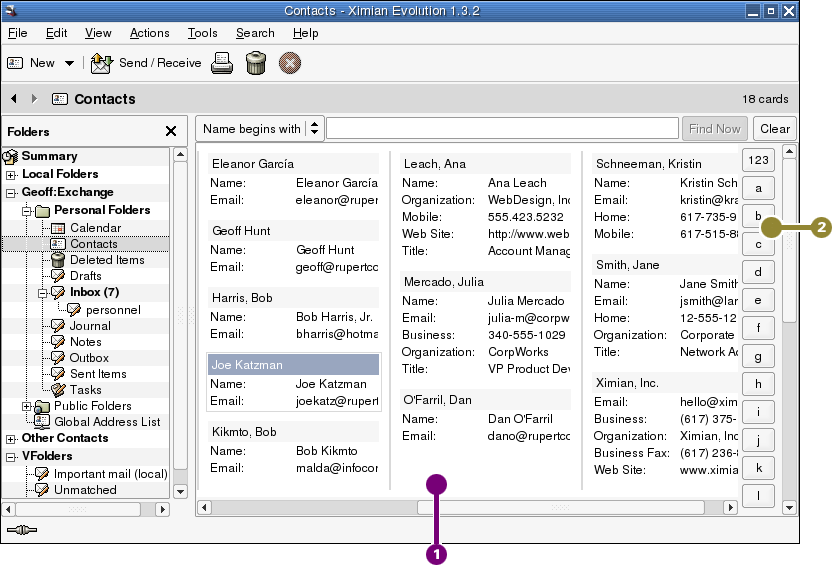Image resolution: width=834 pixels, height=567 pixels.
Task: Open the Calendar folder
Action: (x=95, y=228)
